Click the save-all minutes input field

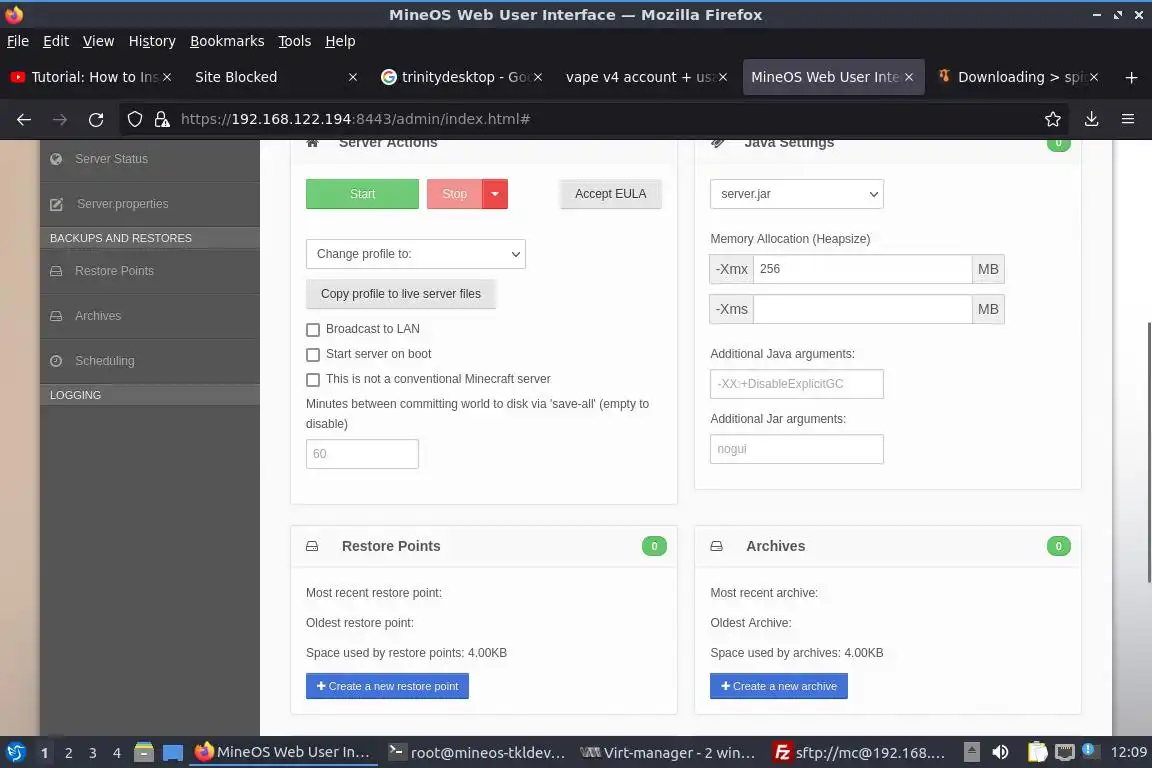click(x=362, y=454)
